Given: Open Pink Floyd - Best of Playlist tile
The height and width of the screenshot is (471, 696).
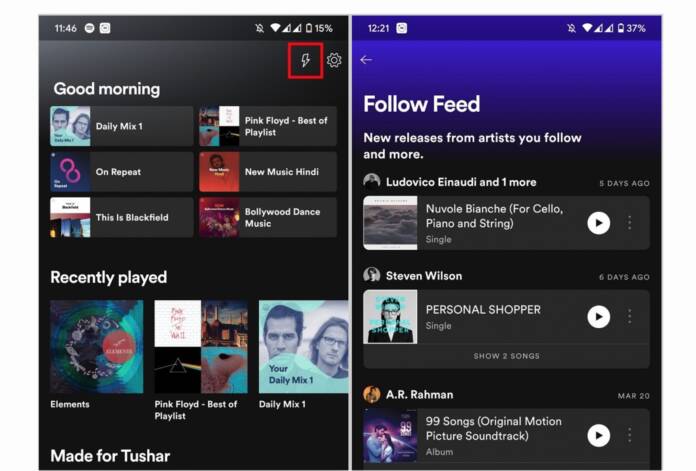Looking at the screenshot, I should coord(268,126).
